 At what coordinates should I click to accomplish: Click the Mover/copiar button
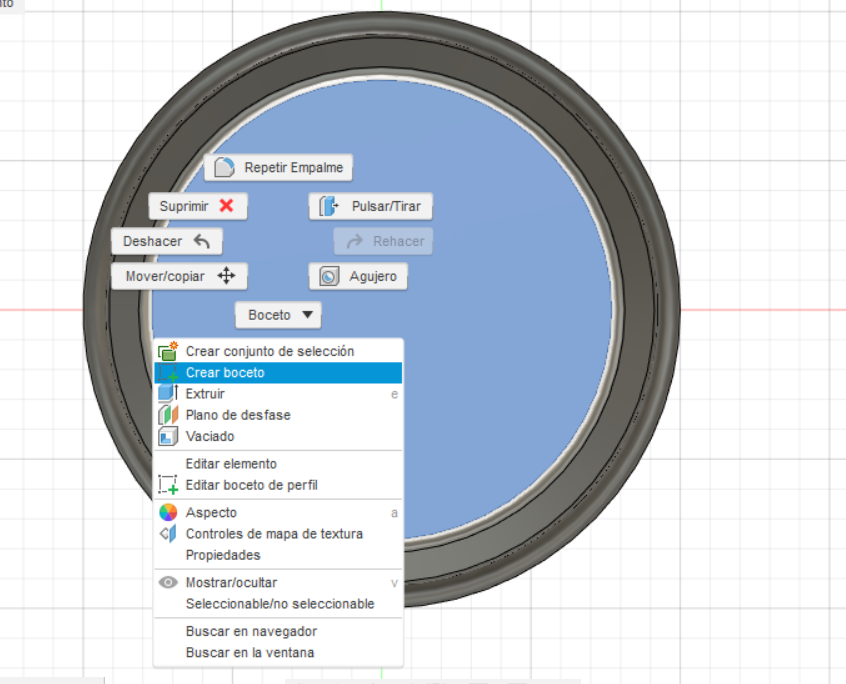point(179,276)
